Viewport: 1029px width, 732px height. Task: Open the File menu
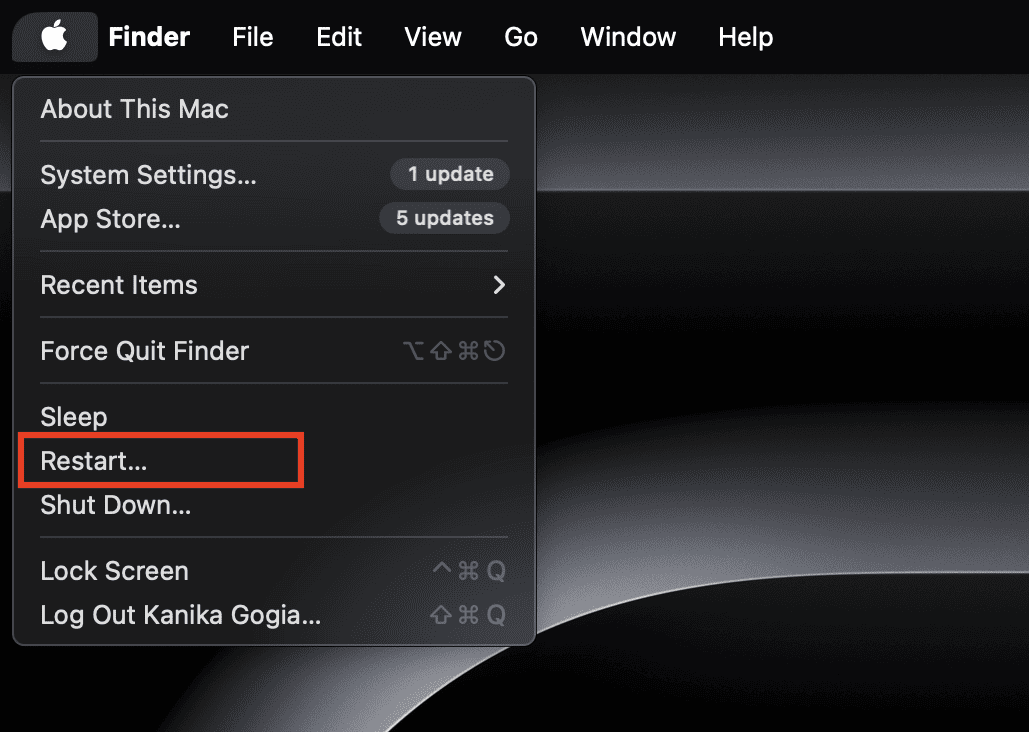click(x=252, y=37)
